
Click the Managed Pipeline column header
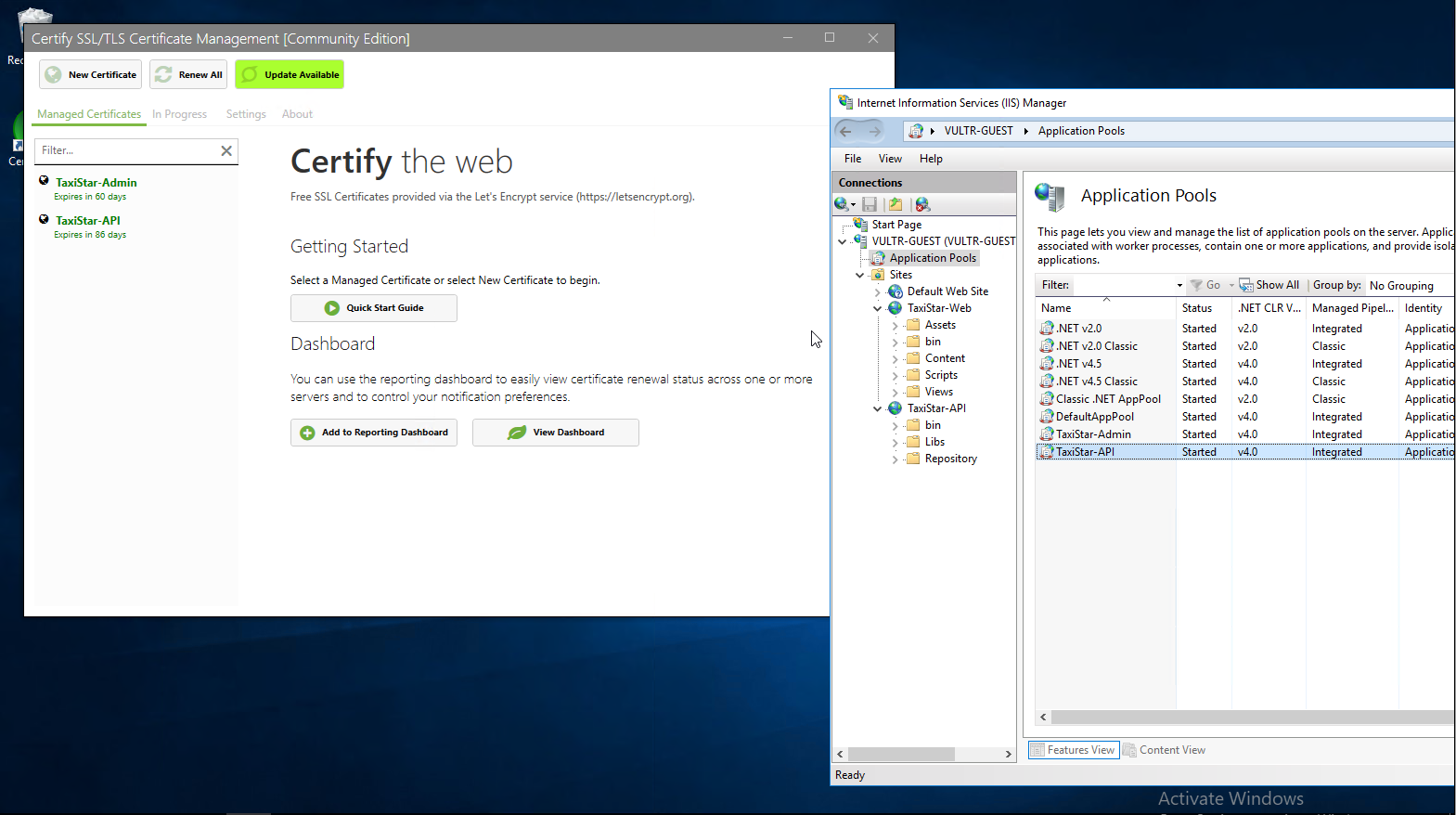(x=1352, y=308)
